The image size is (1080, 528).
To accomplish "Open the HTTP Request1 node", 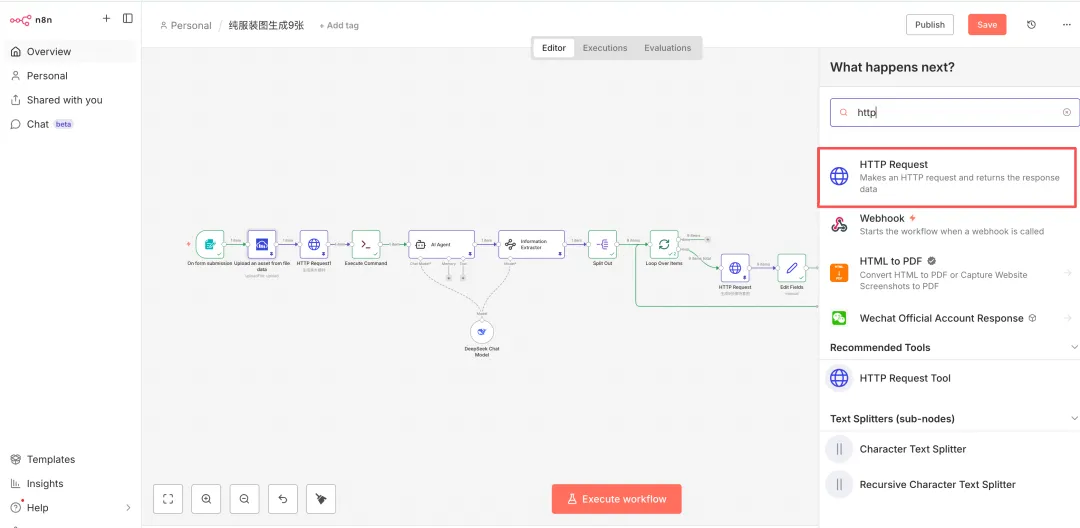I will (x=313, y=244).
